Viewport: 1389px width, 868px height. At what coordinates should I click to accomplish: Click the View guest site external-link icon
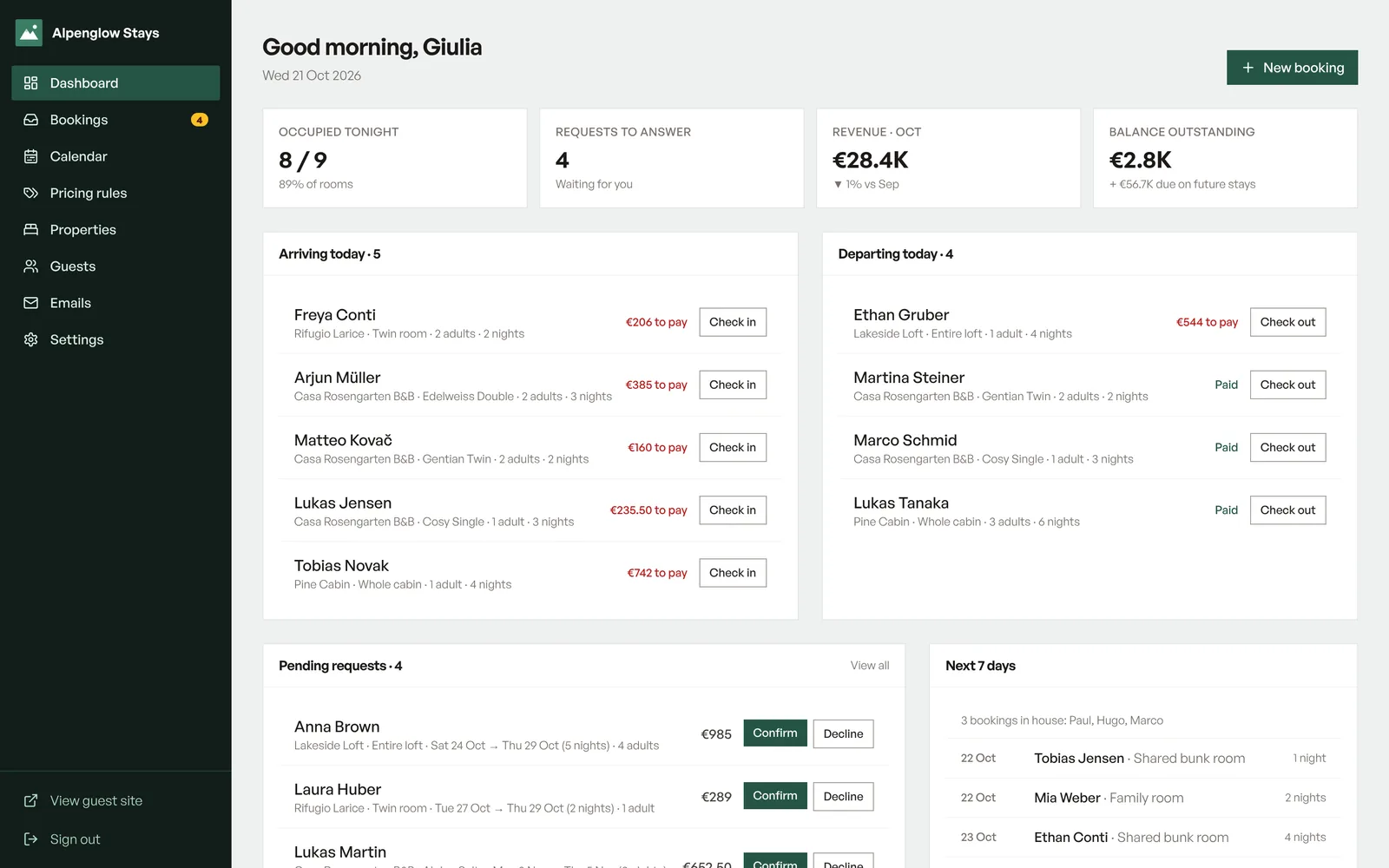coord(31,800)
